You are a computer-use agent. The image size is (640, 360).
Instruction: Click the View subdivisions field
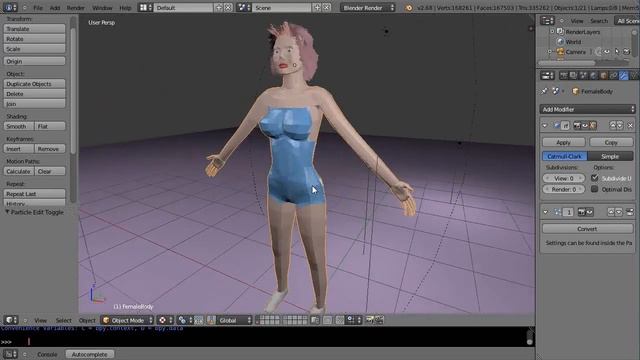pyautogui.click(x=564, y=178)
